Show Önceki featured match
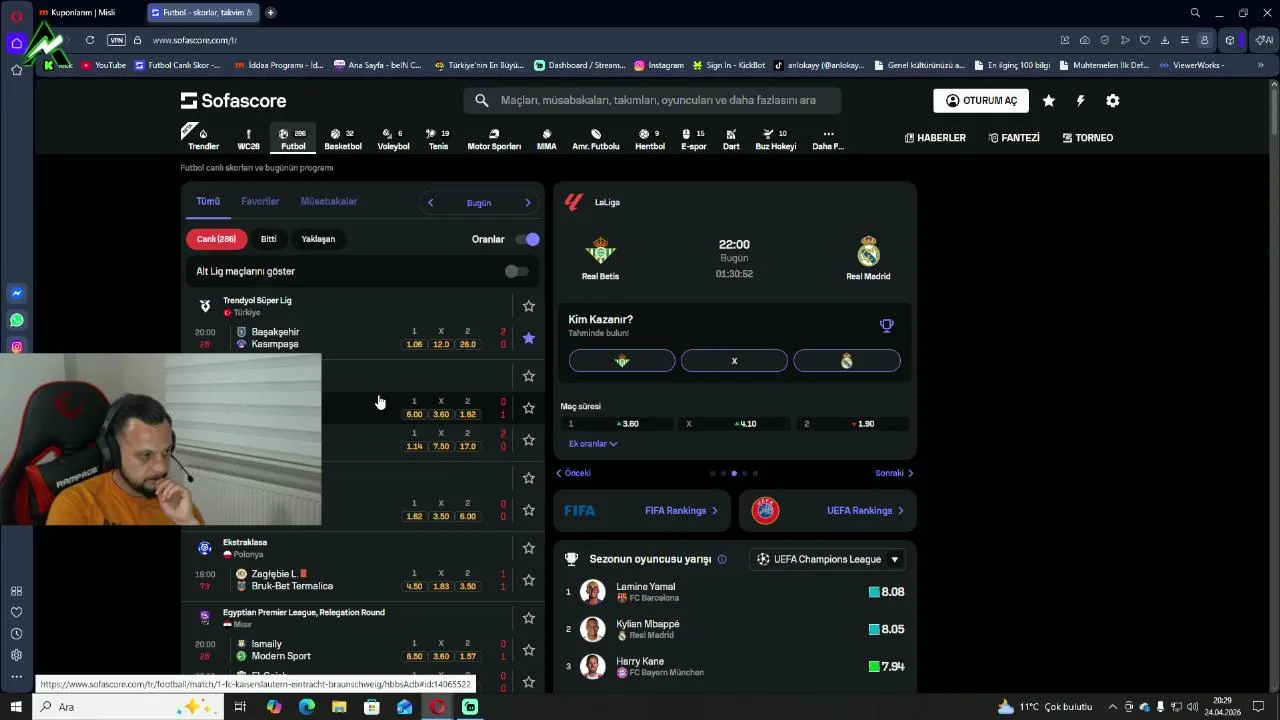The image size is (1280, 720). (x=574, y=473)
